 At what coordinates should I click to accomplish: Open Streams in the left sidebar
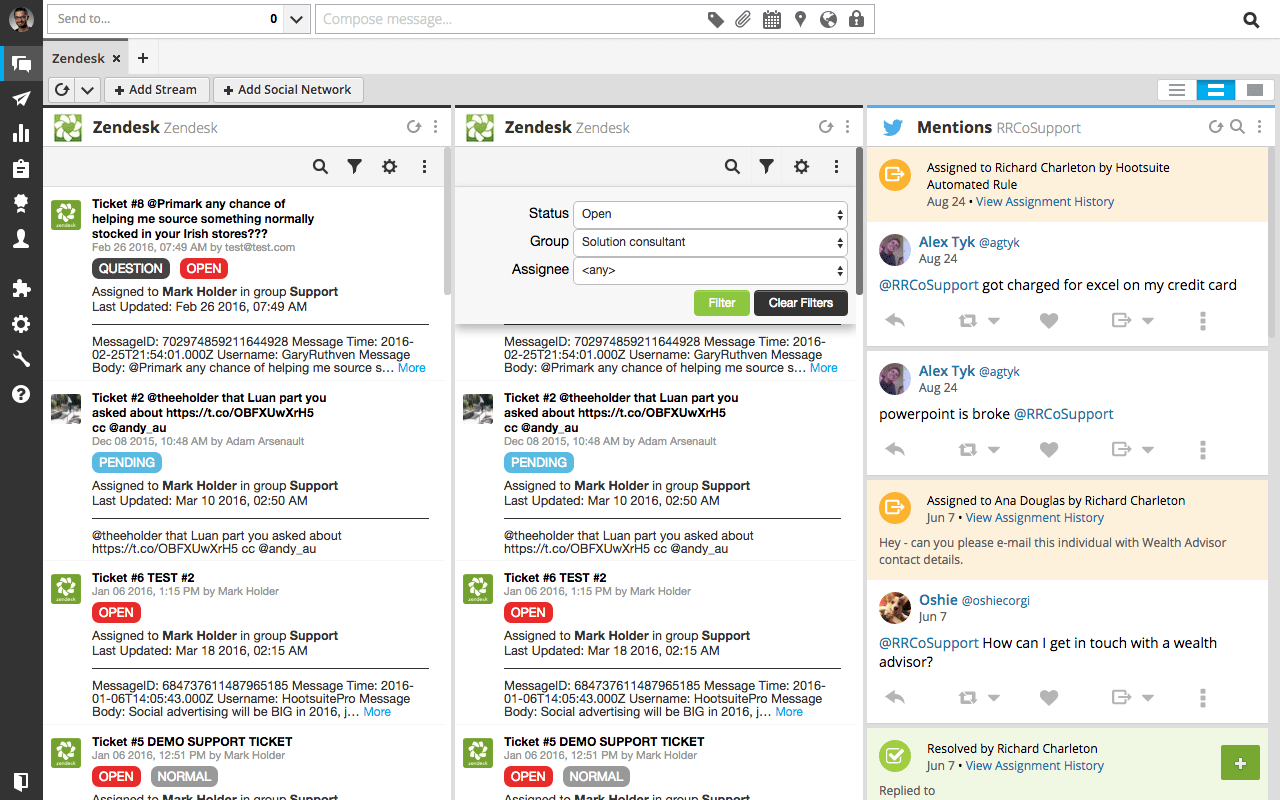21,64
